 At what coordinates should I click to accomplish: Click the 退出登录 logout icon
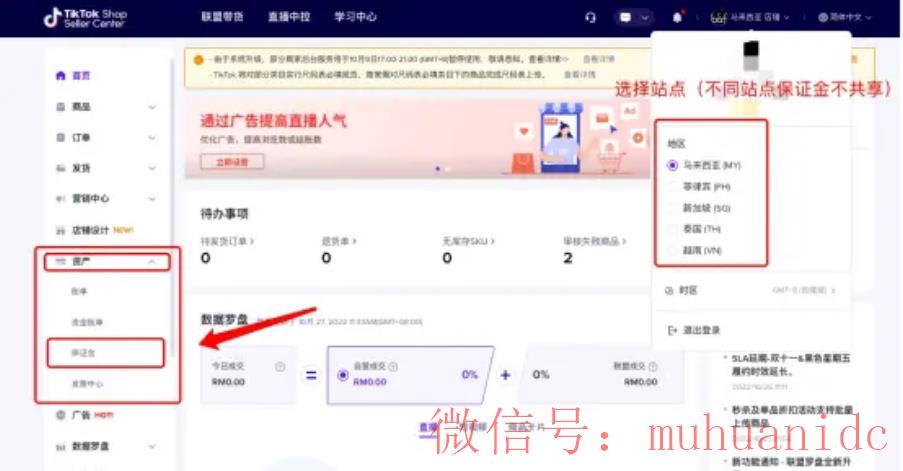click(x=671, y=331)
